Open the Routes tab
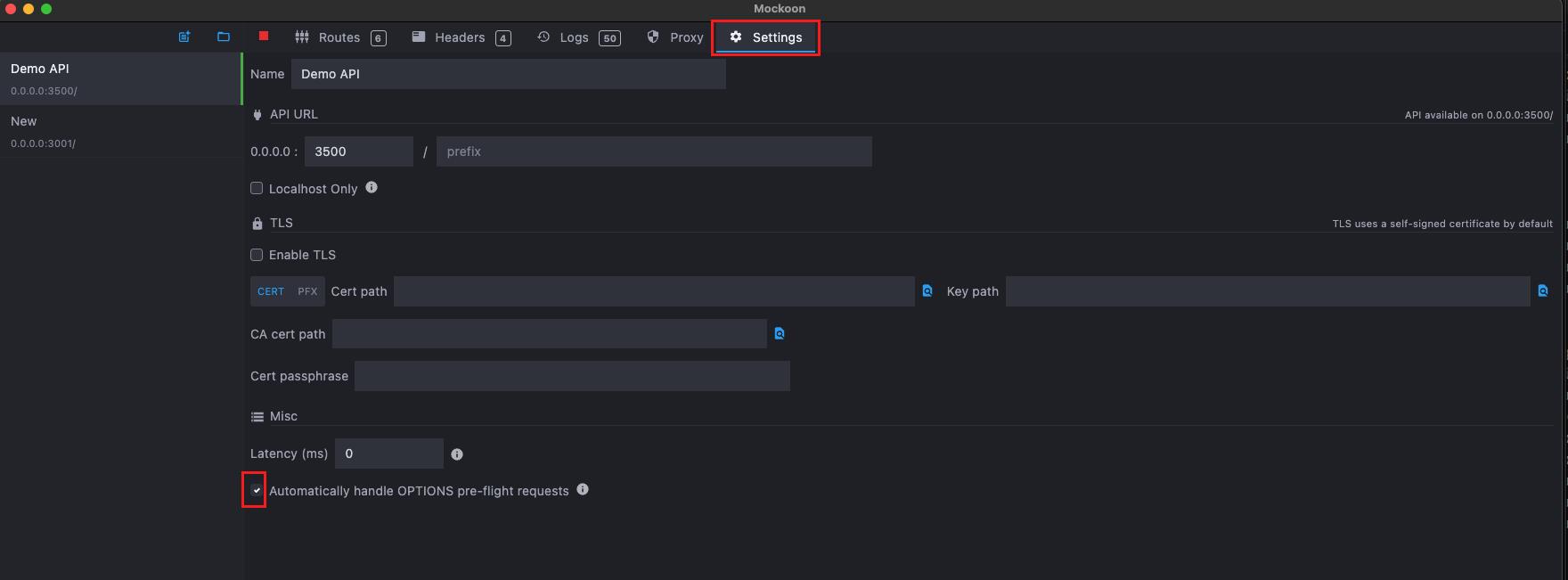Viewport: 1568px width, 580px height. 339,37
